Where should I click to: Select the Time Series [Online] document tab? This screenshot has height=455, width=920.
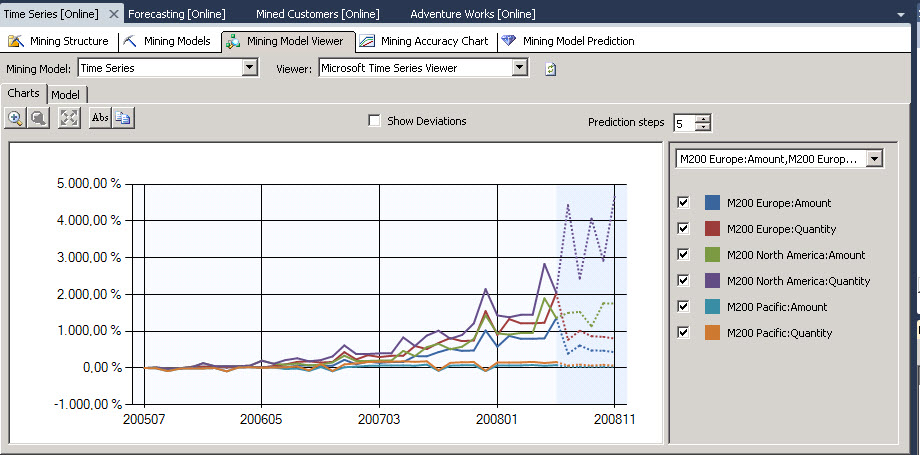[51, 14]
